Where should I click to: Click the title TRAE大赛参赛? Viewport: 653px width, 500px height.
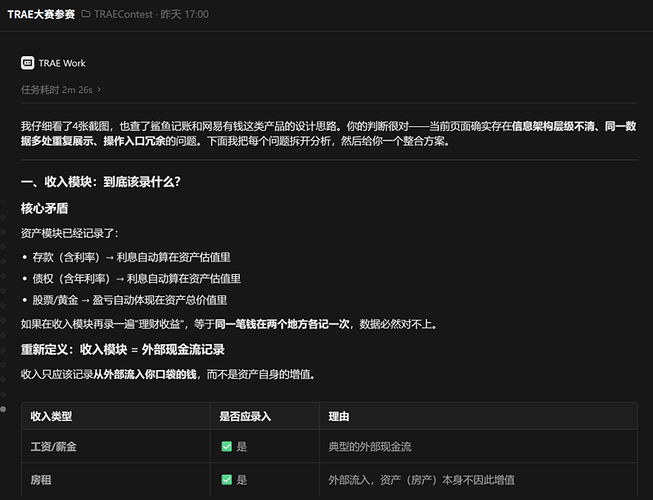pyautogui.click(x=41, y=14)
